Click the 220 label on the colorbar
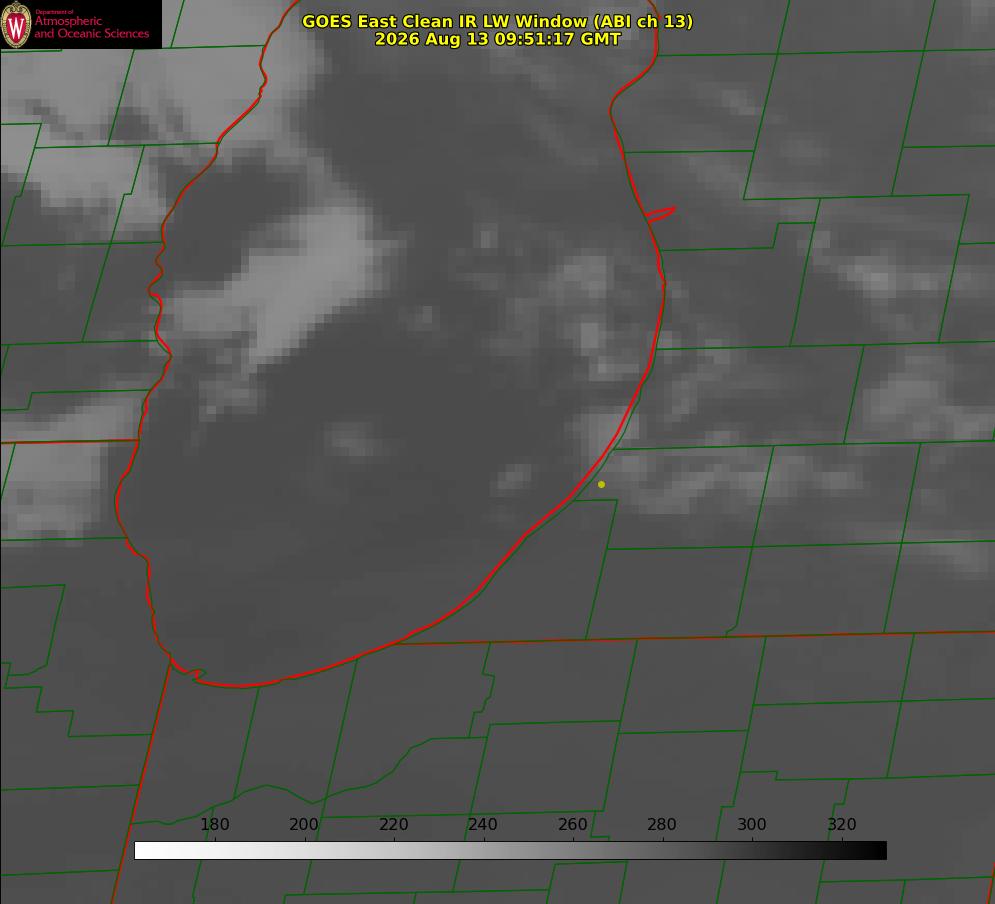Image resolution: width=995 pixels, height=904 pixels. (393, 824)
